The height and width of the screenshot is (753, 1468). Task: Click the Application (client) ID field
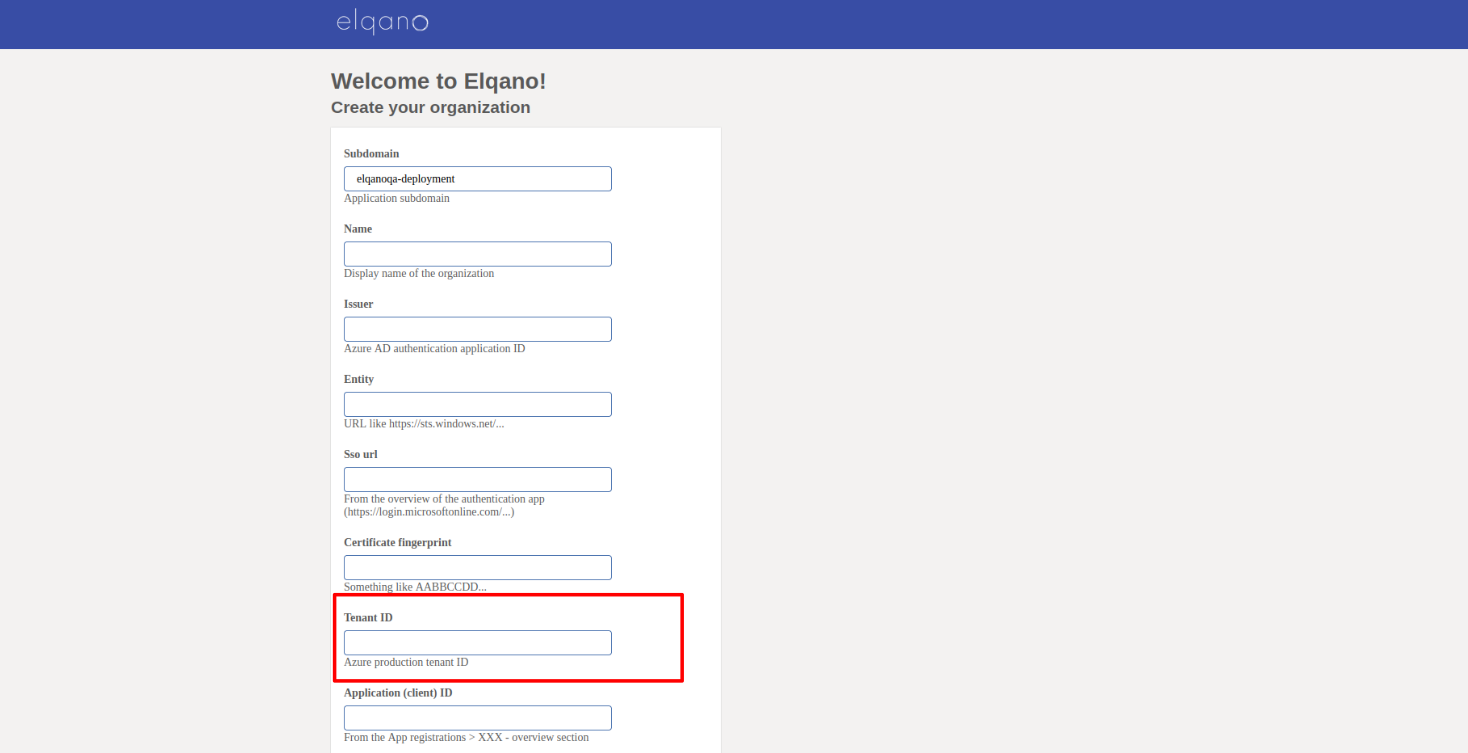(478, 718)
